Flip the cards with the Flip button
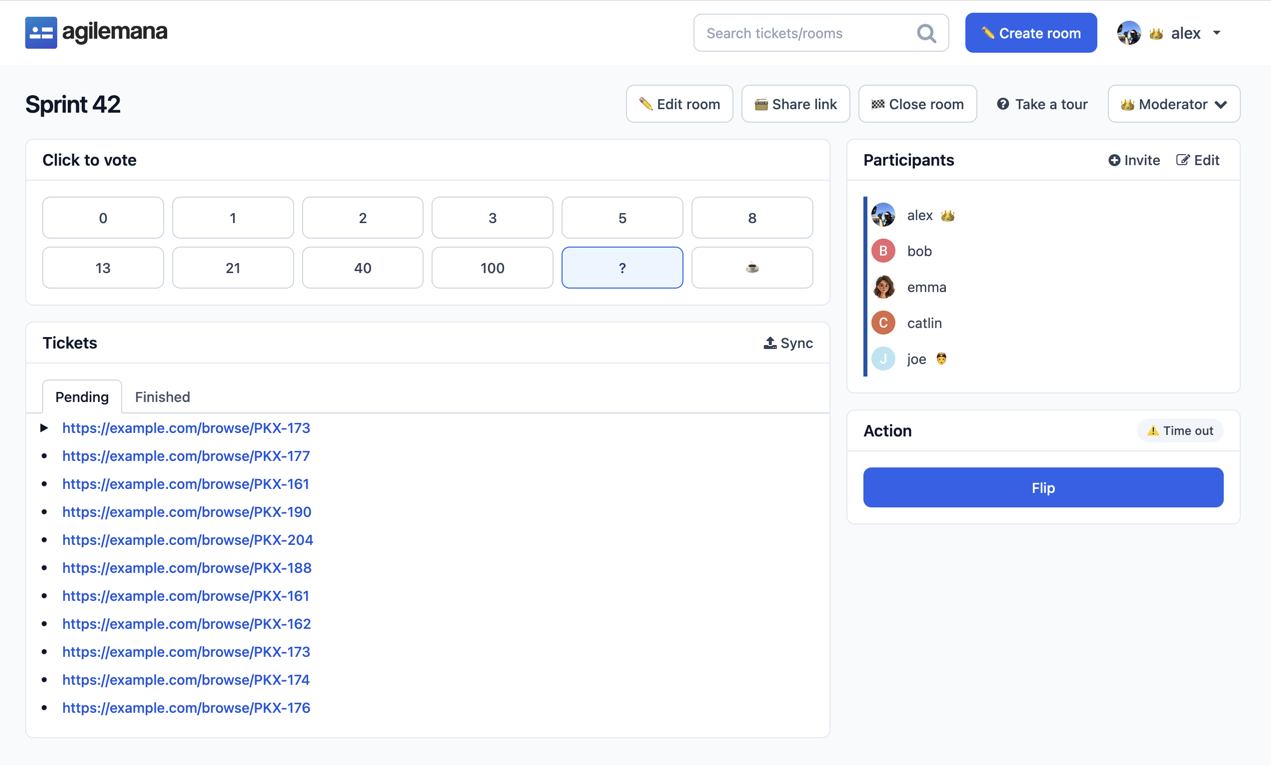 coord(1043,488)
